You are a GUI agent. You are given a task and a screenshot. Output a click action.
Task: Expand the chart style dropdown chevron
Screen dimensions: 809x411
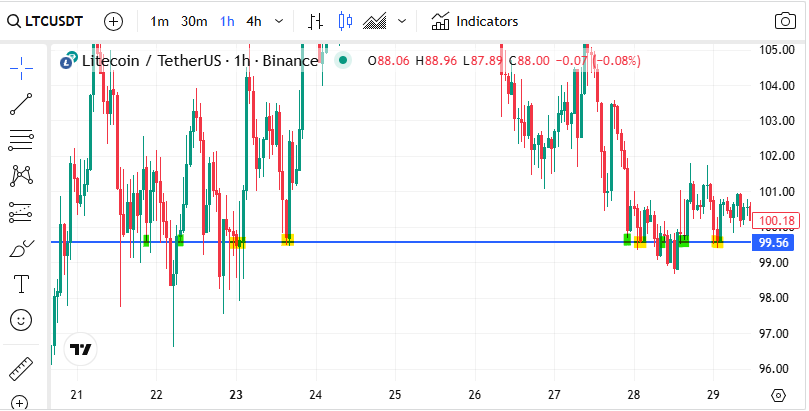(402, 22)
